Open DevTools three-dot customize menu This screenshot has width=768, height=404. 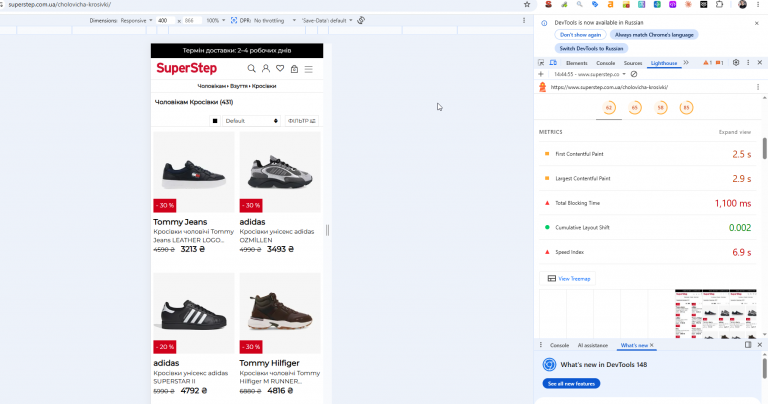pyautogui.click(x=748, y=63)
